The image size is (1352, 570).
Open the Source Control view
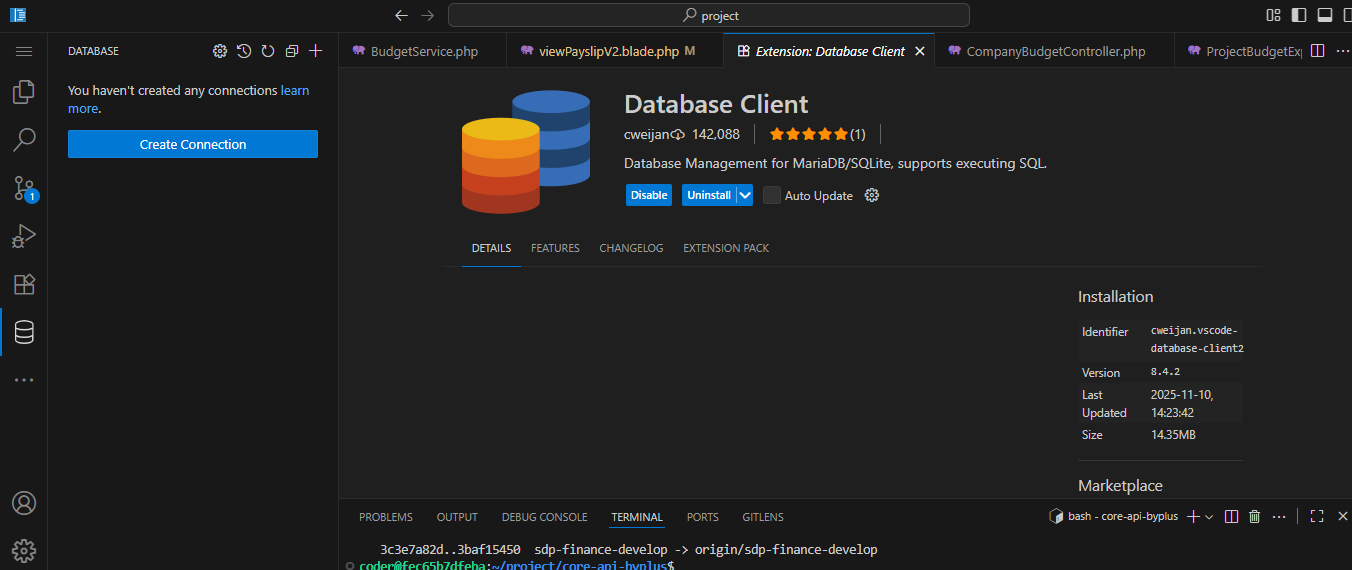pyautogui.click(x=24, y=188)
